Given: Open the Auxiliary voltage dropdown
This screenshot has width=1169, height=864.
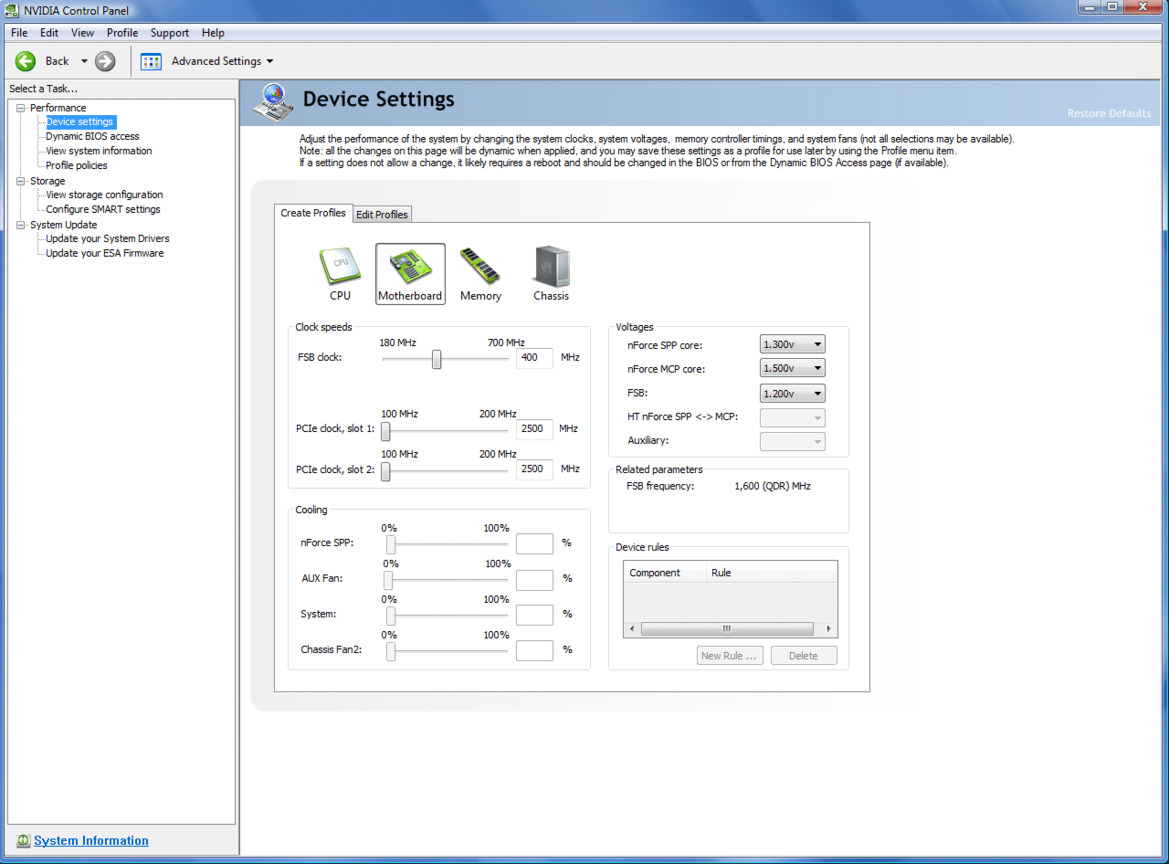Looking at the screenshot, I should [793, 441].
